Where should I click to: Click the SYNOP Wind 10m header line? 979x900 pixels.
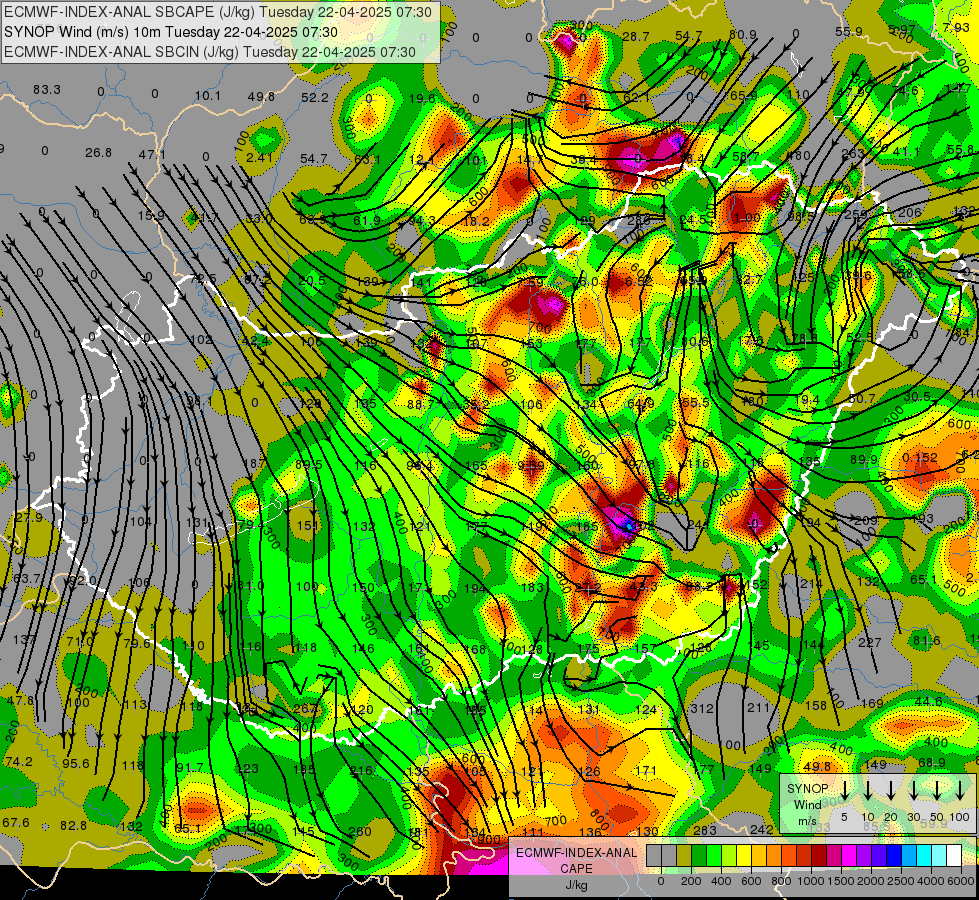coord(170,32)
